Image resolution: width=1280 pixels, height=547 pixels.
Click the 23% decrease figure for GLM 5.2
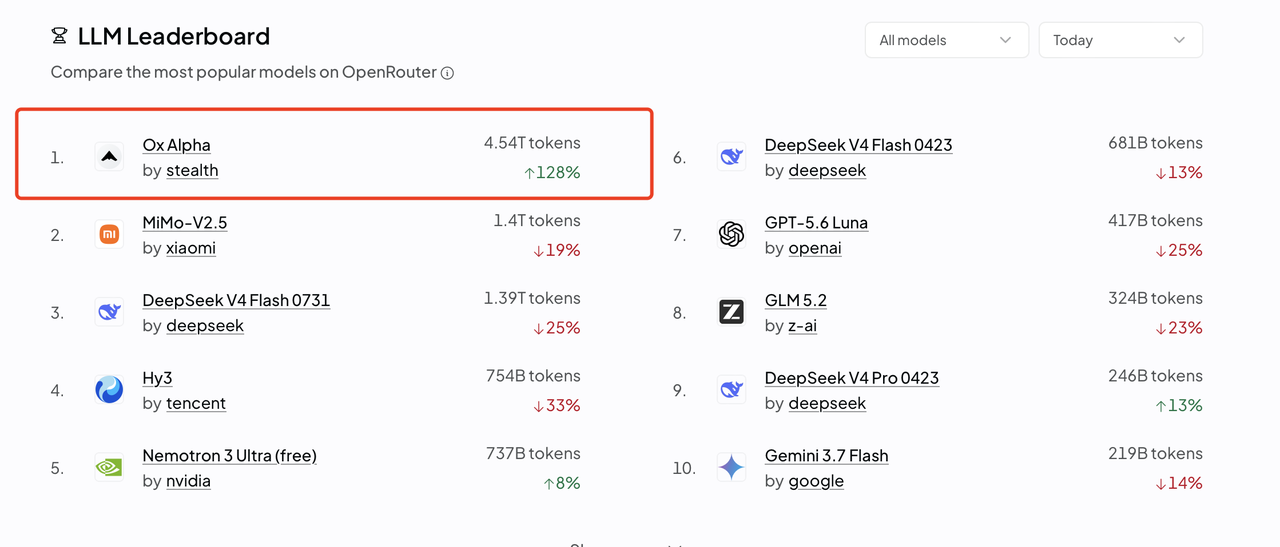(x=1178, y=327)
